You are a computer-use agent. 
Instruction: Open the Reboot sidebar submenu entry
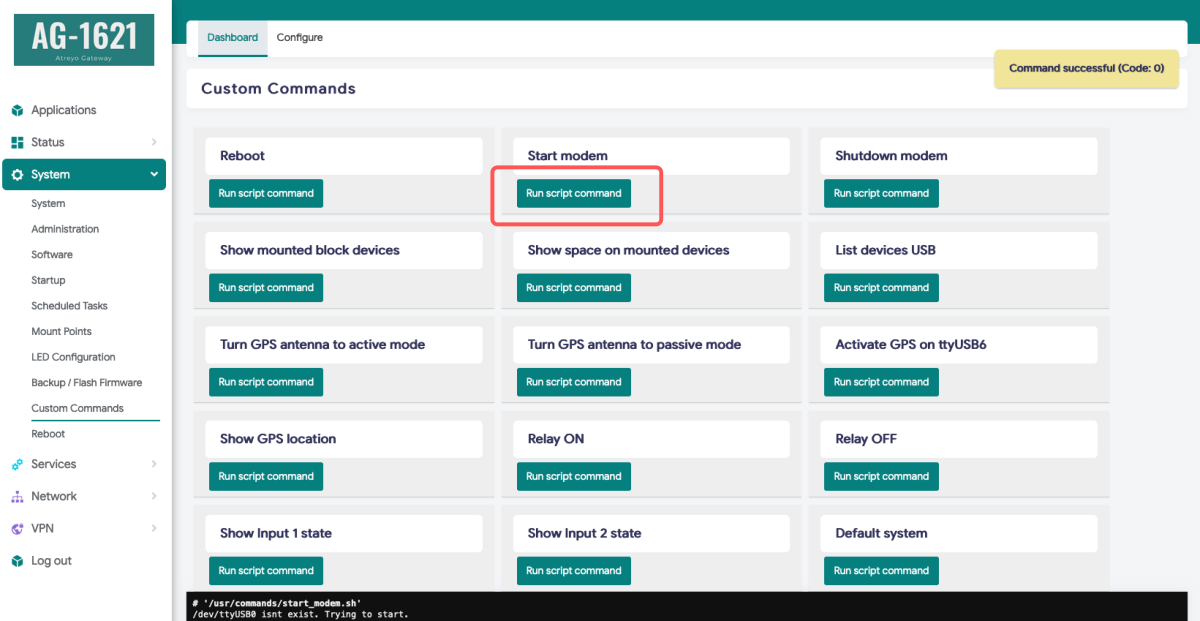[48, 434]
